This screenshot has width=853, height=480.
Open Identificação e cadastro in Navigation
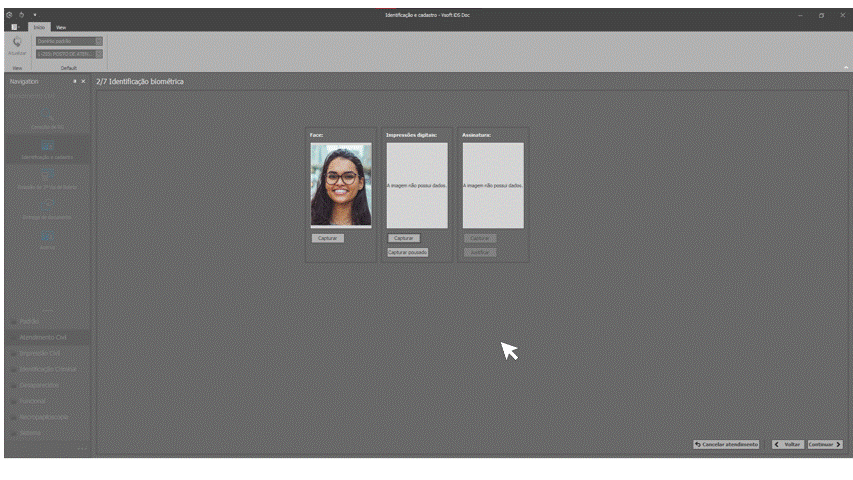tap(47, 149)
